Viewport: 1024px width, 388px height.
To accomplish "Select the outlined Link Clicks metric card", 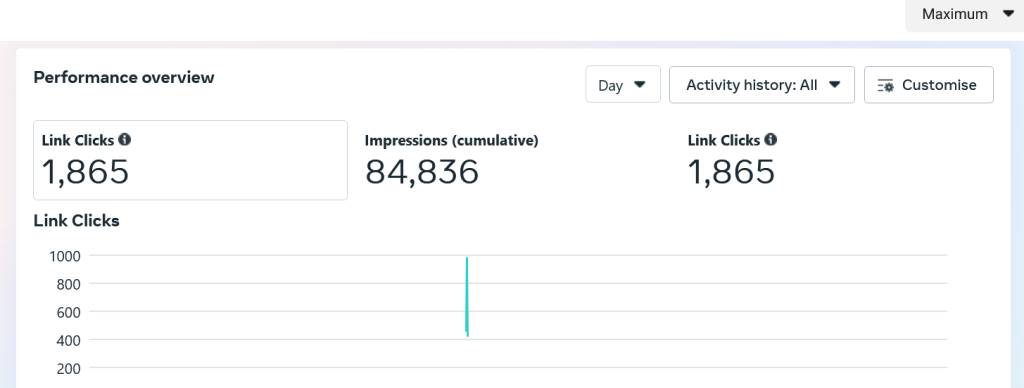I will (191, 160).
